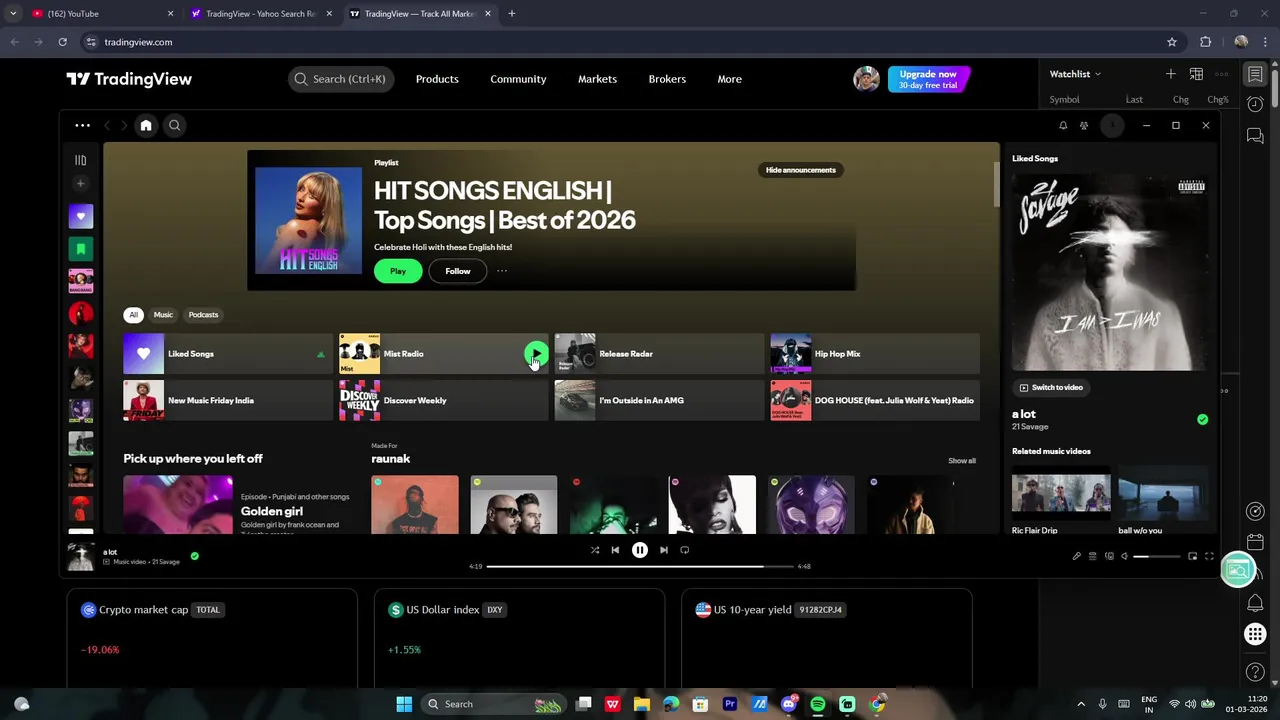The width and height of the screenshot is (1280, 720).
Task: Open File Explorer from the taskbar
Action: [642, 704]
